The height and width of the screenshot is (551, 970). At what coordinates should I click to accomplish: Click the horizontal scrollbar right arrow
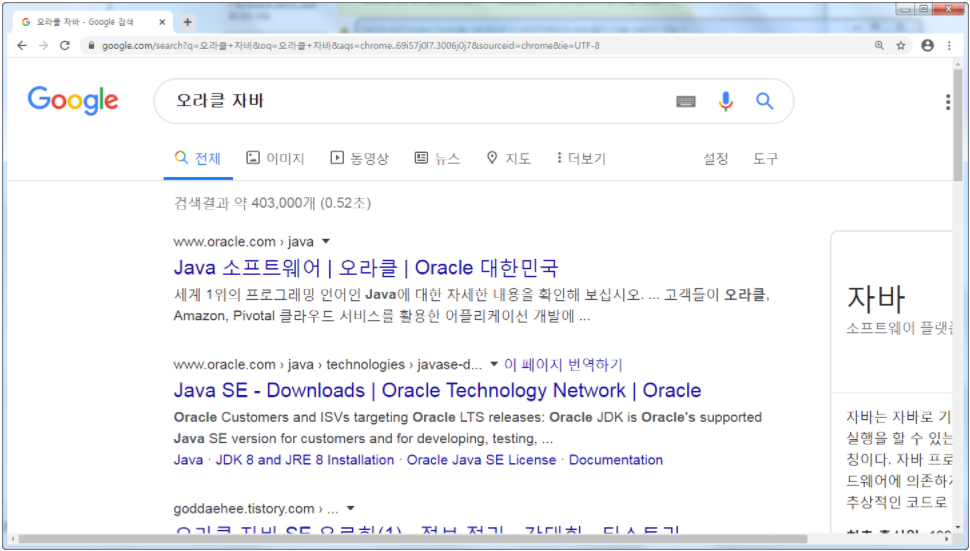(946, 539)
